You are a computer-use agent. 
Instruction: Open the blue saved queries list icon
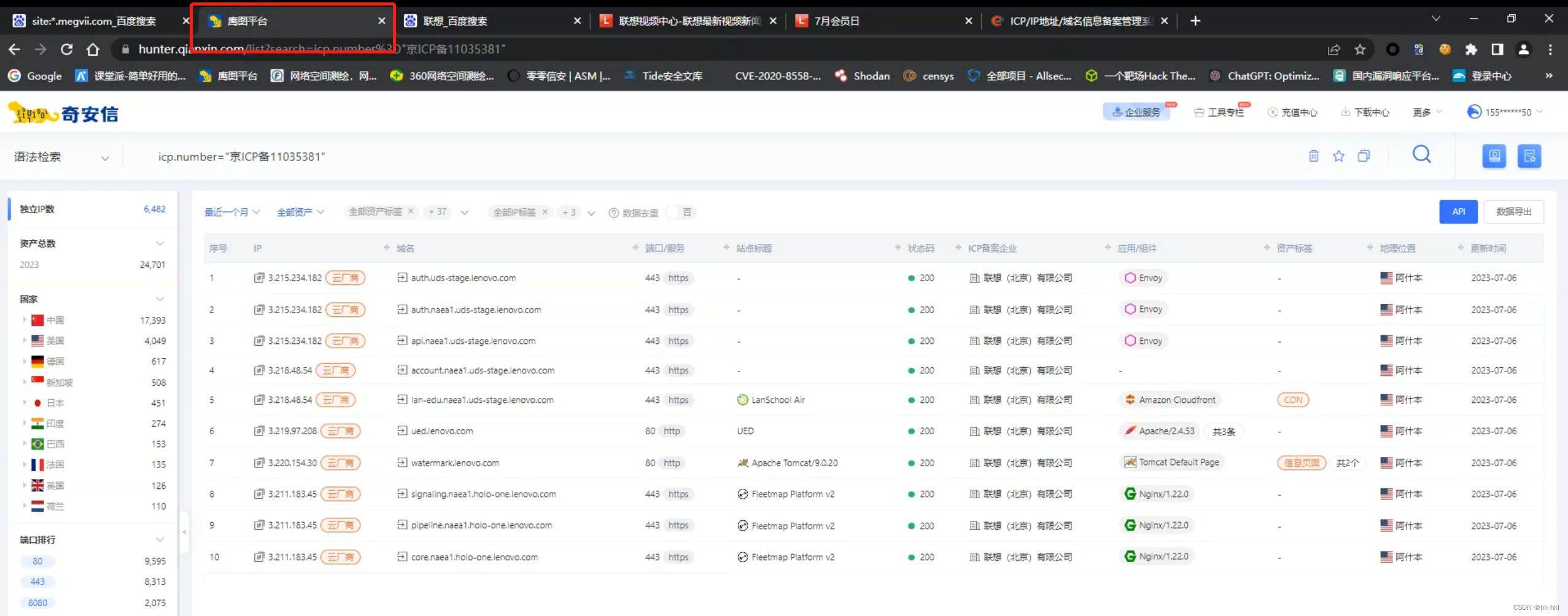pyautogui.click(x=1529, y=156)
